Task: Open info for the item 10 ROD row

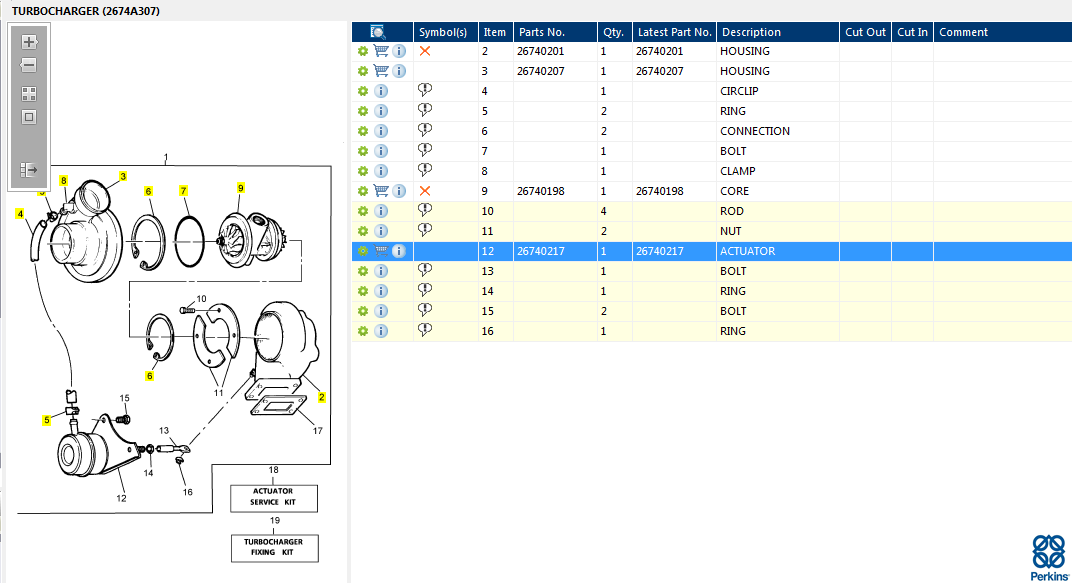Action: pyautogui.click(x=381, y=211)
